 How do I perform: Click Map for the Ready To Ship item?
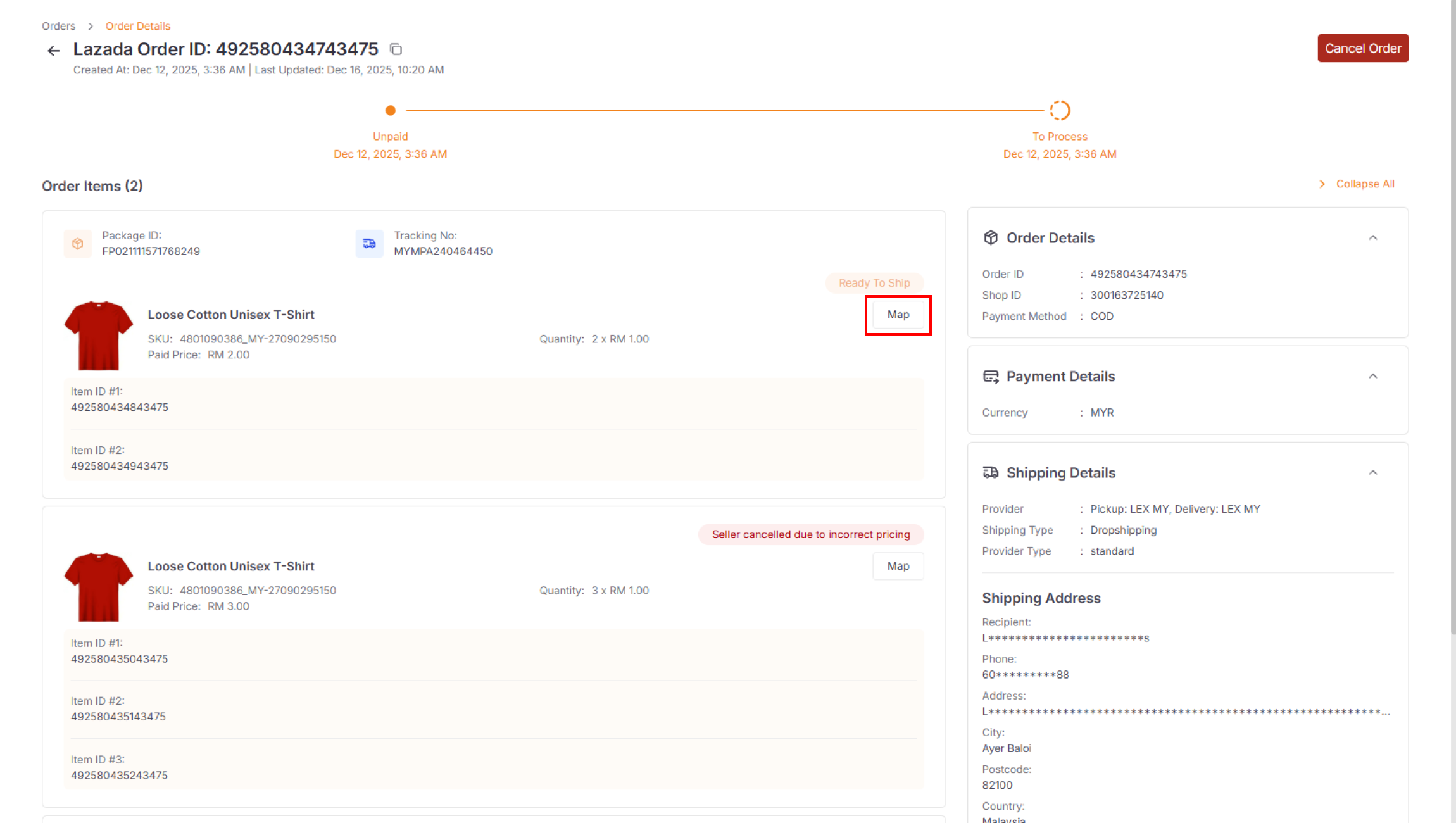click(x=898, y=315)
